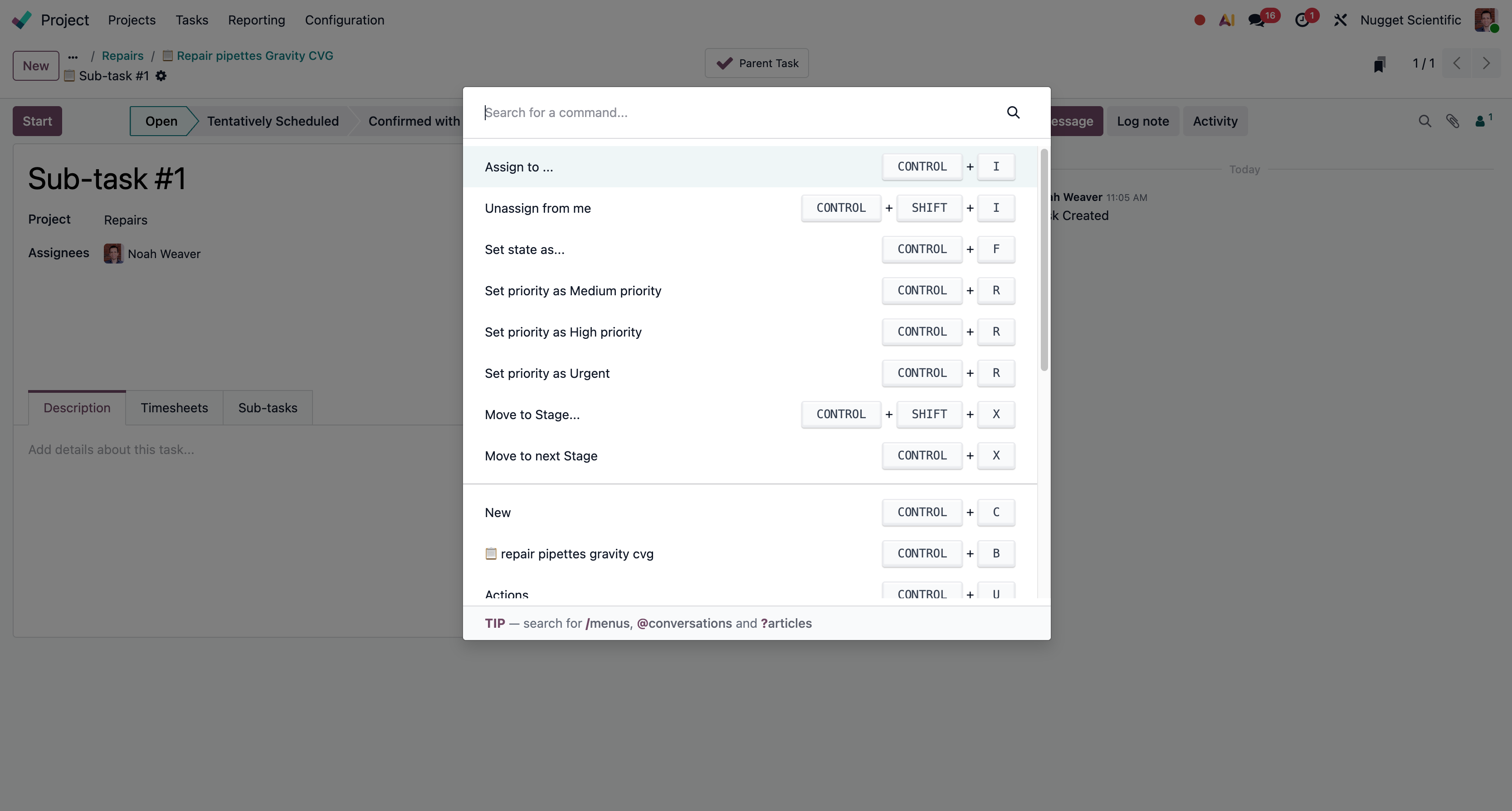Click the paperclip attachments icon
The height and width of the screenshot is (811, 1512).
pyautogui.click(x=1453, y=121)
